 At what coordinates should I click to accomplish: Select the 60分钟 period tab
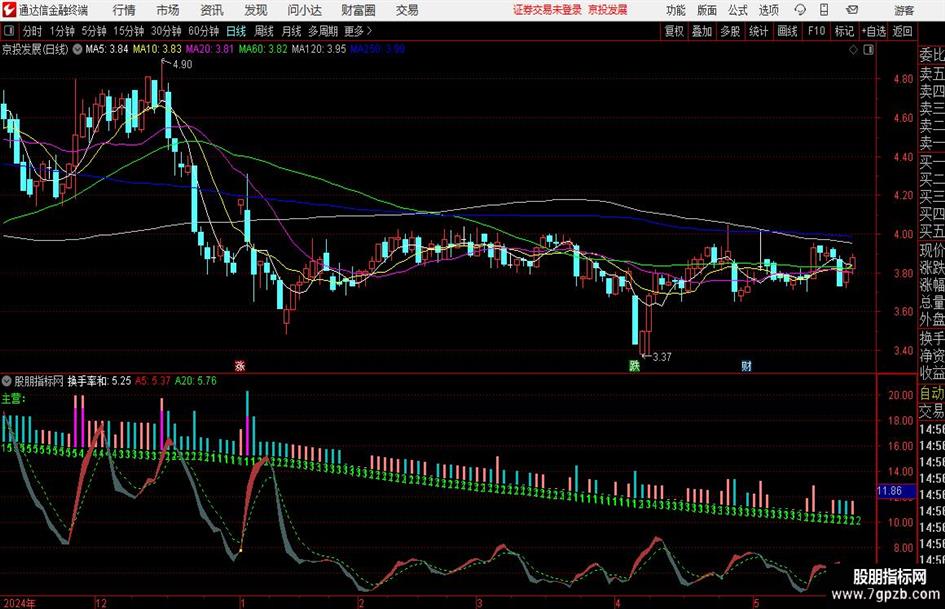tap(203, 31)
